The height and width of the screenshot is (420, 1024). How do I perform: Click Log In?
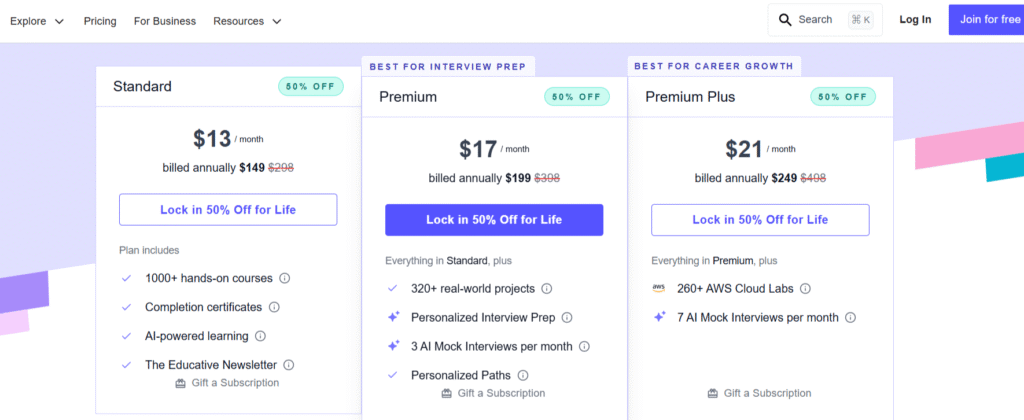[915, 20]
